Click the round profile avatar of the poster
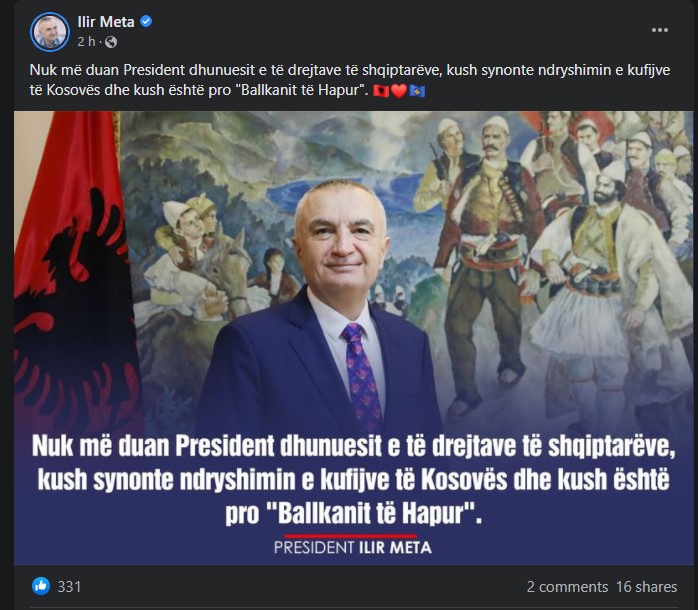 50,32
